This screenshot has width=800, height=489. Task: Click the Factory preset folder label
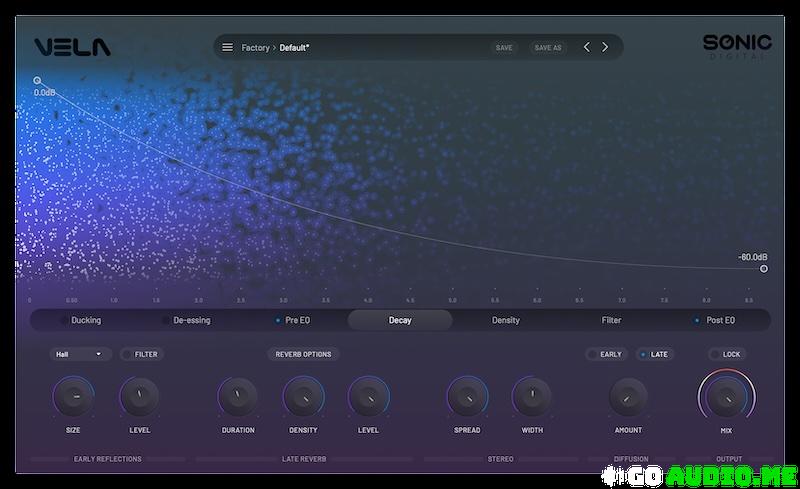click(255, 47)
